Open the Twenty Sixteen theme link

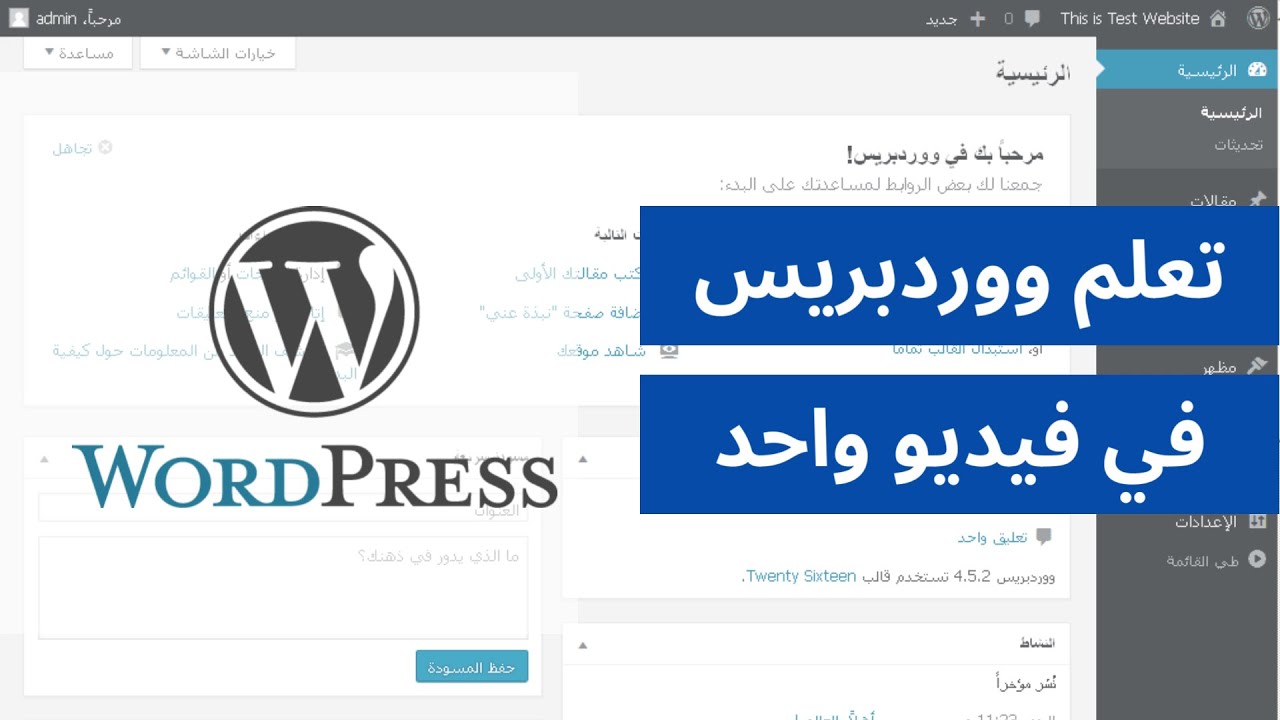tap(801, 576)
